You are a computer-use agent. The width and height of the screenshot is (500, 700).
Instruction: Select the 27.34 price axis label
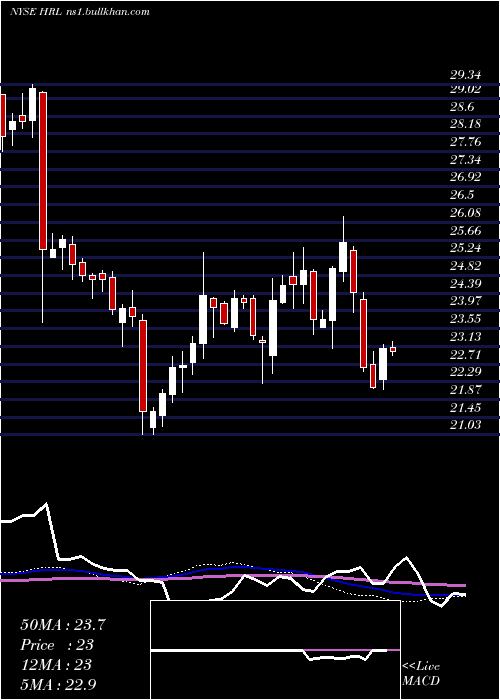point(465,159)
